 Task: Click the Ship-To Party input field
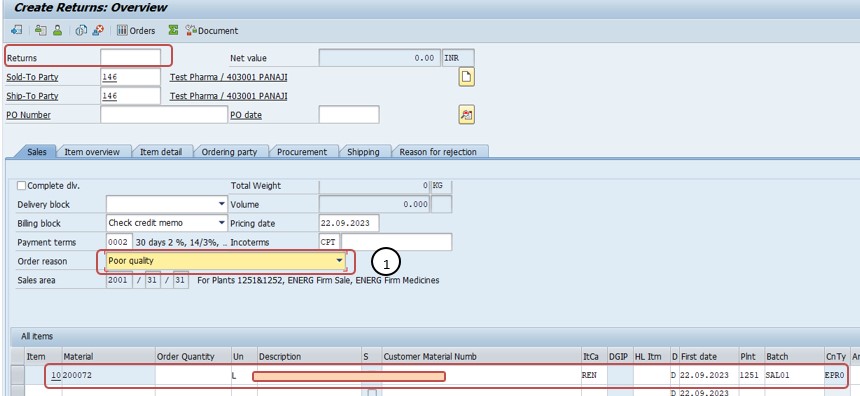pyautogui.click(x=131, y=96)
